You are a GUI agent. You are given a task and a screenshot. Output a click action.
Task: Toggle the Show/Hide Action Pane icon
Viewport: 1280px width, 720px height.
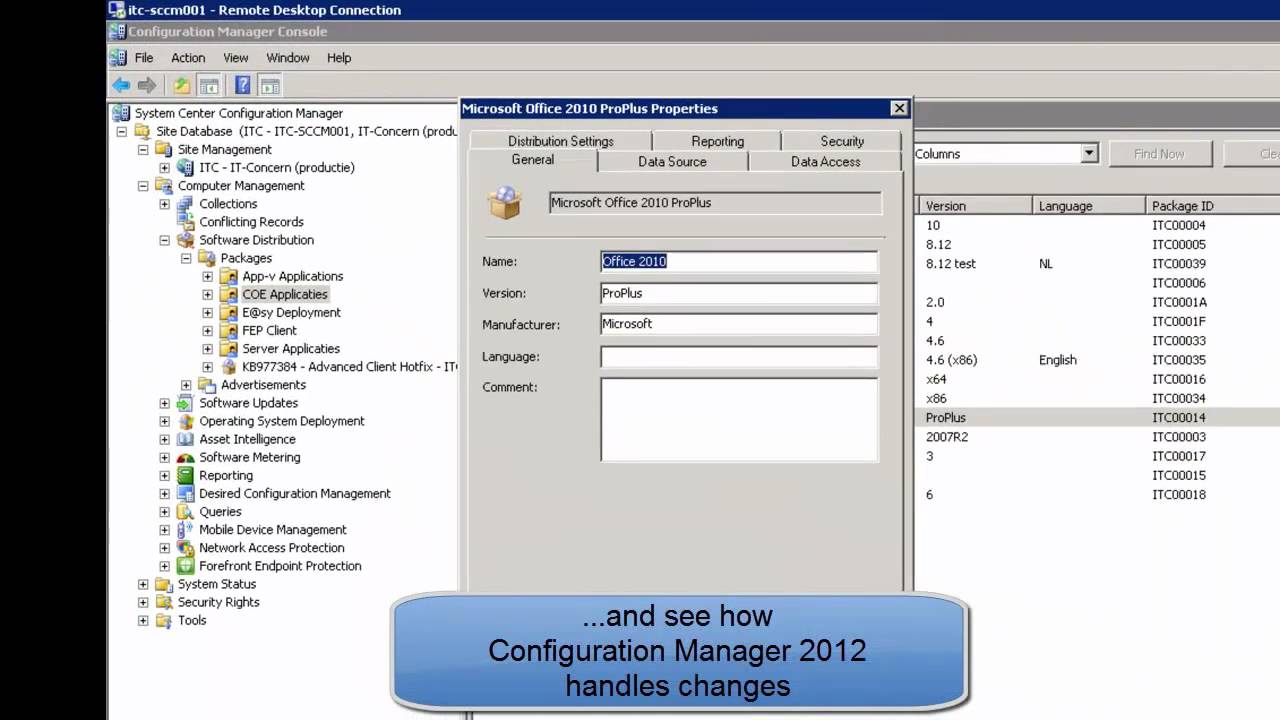(270, 85)
